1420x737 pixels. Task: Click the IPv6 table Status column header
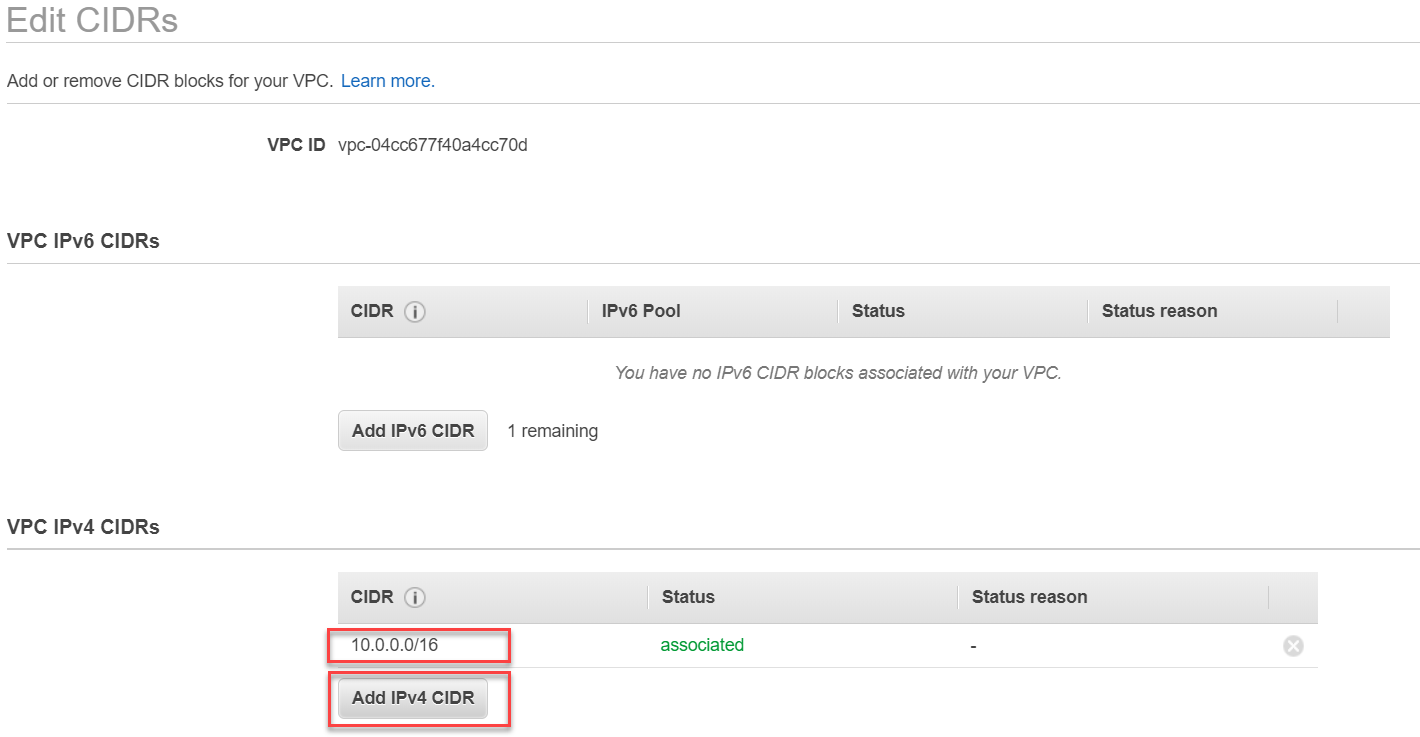click(878, 311)
